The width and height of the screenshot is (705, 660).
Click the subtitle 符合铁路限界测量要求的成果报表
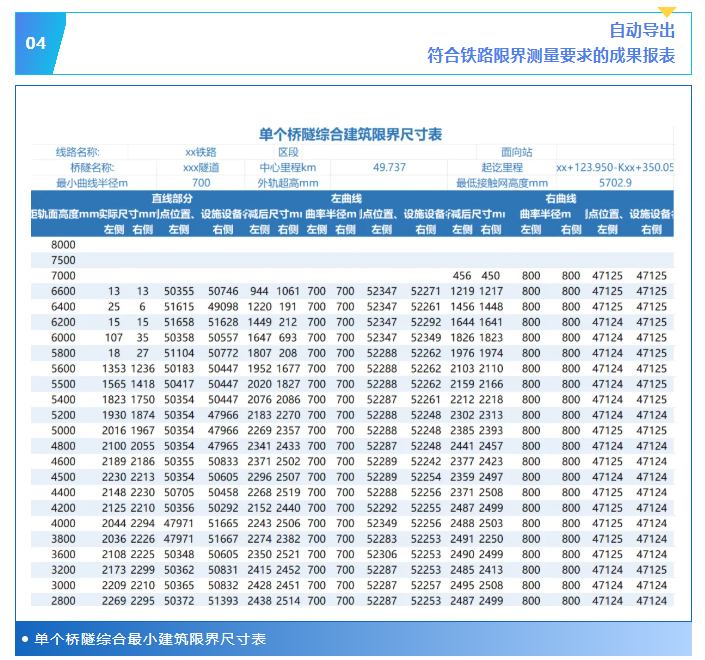point(551,55)
